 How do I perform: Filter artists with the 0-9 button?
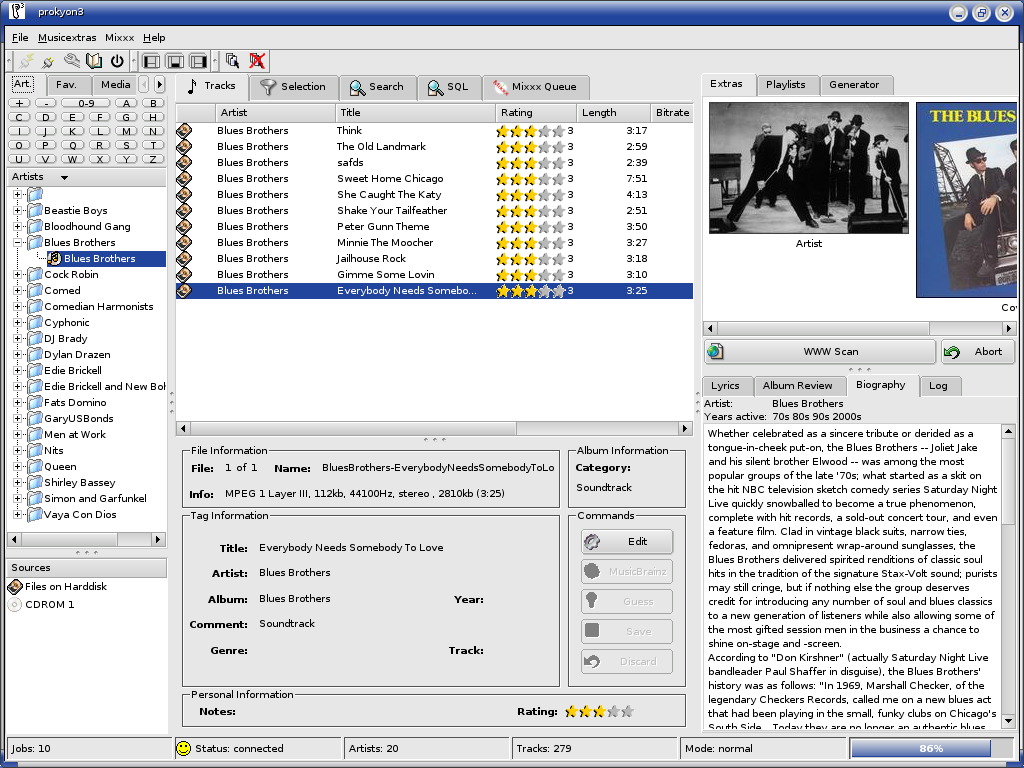coord(86,103)
